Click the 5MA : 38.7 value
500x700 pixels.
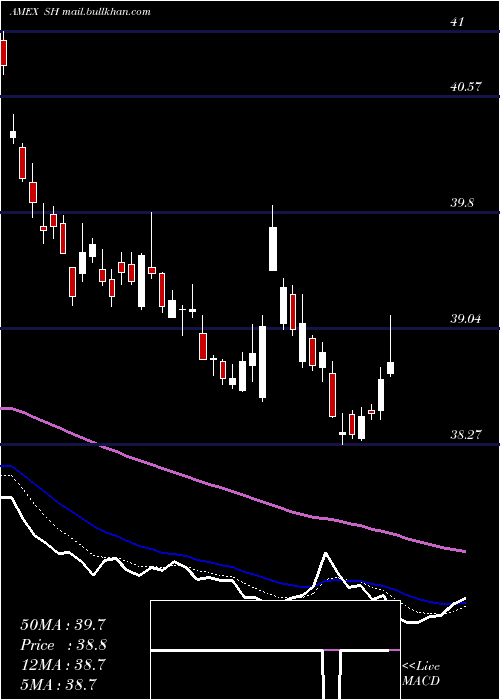(59, 684)
